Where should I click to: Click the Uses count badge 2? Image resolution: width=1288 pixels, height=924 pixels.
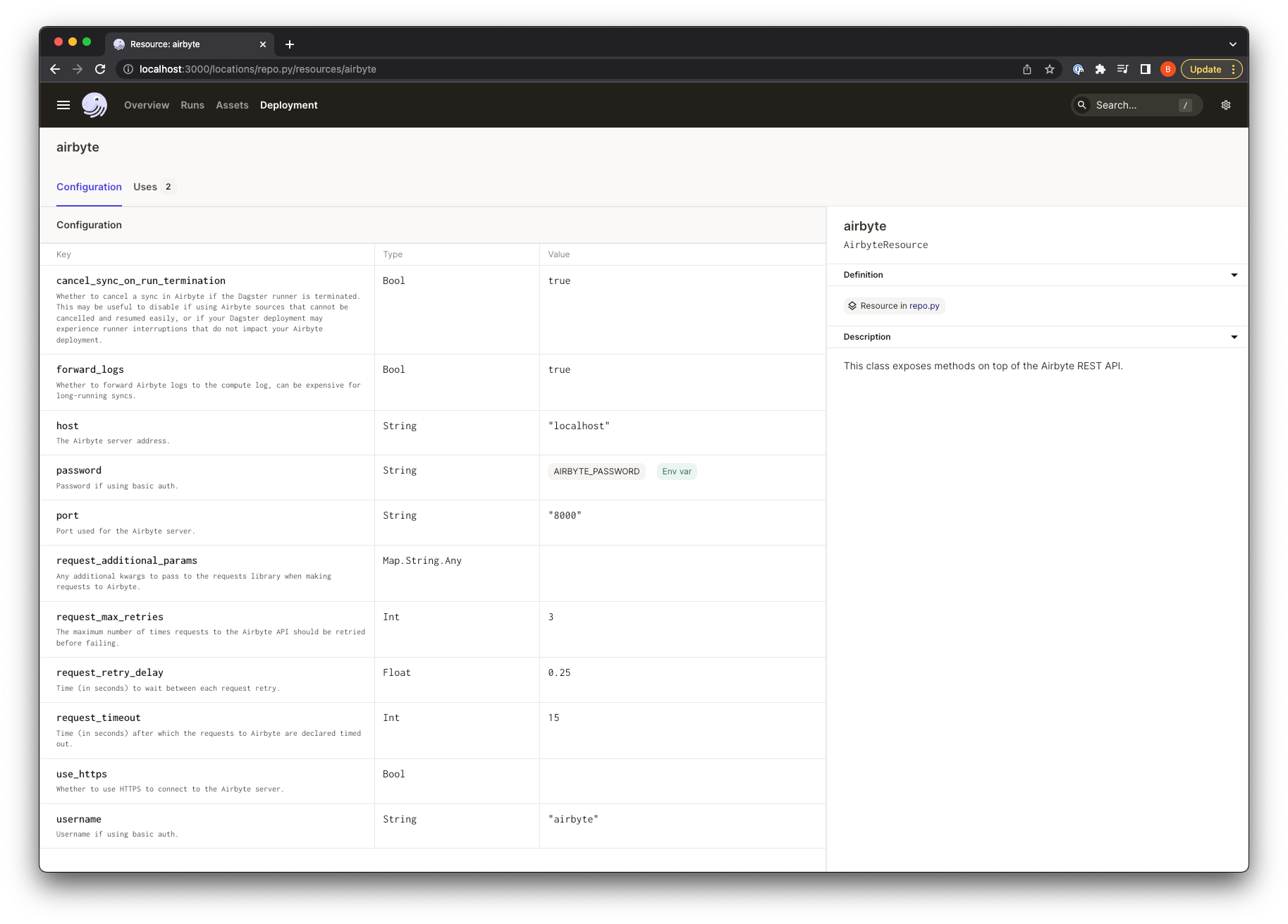point(168,187)
